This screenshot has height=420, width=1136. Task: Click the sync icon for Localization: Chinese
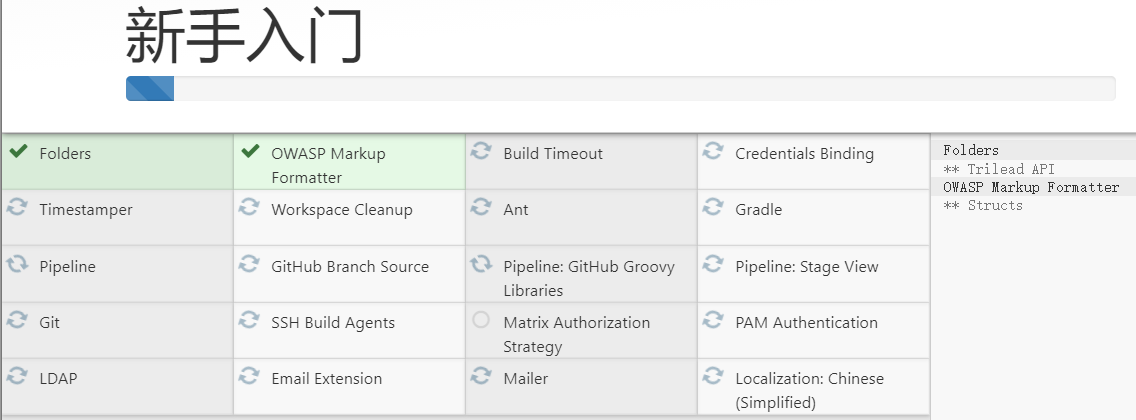coord(713,376)
